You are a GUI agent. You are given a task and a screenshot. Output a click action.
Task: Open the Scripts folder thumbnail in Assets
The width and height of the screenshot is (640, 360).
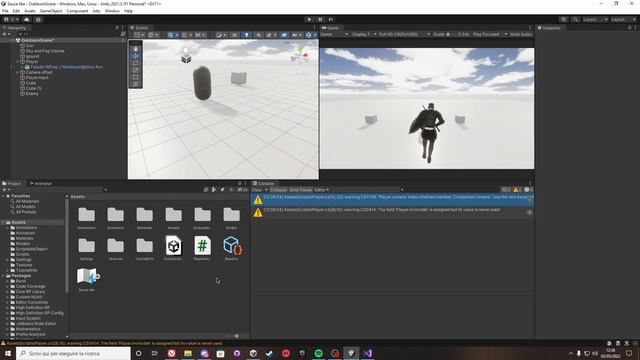coord(231,218)
